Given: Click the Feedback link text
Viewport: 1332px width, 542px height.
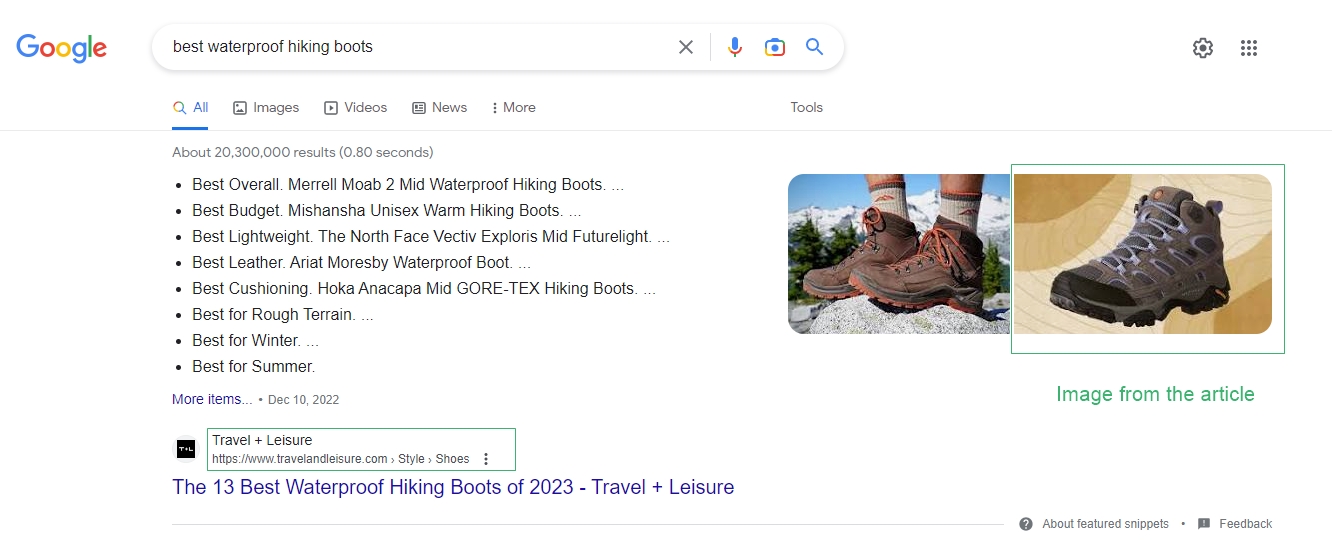Looking at the screenshot, I should pos(1245,524).
